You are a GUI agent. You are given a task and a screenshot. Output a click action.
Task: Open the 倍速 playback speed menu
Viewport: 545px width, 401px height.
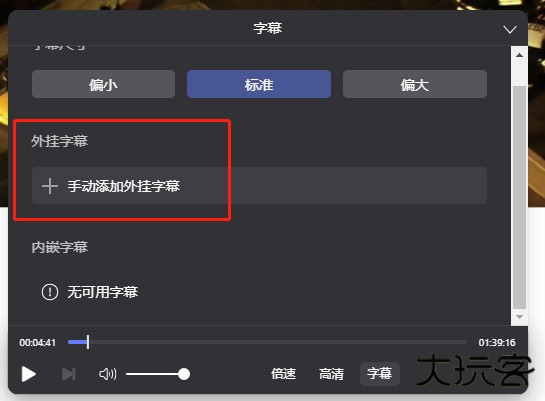coord(283,374)
